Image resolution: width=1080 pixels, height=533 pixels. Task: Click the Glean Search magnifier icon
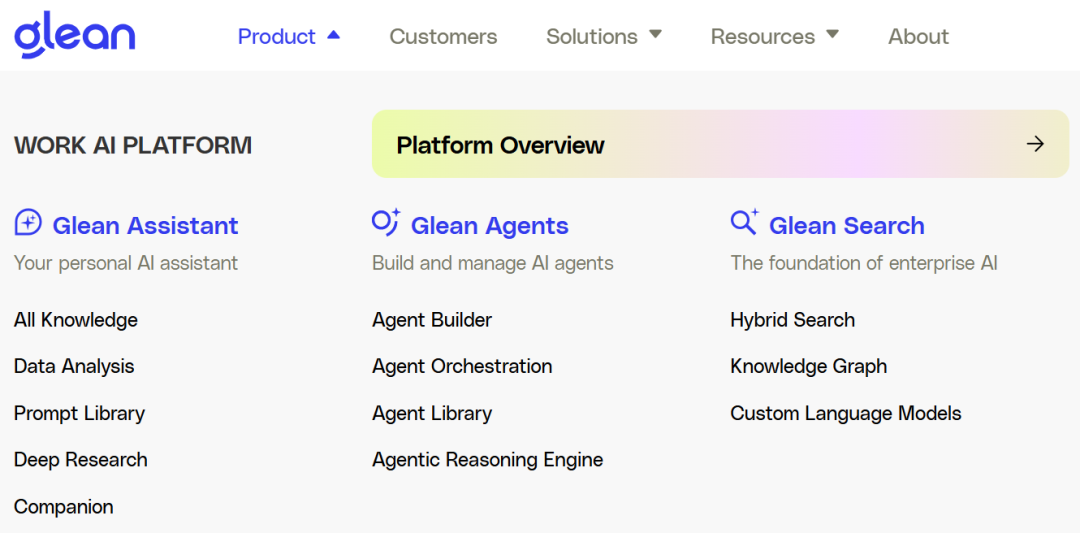pyautogui.click(x=745, y=222)
